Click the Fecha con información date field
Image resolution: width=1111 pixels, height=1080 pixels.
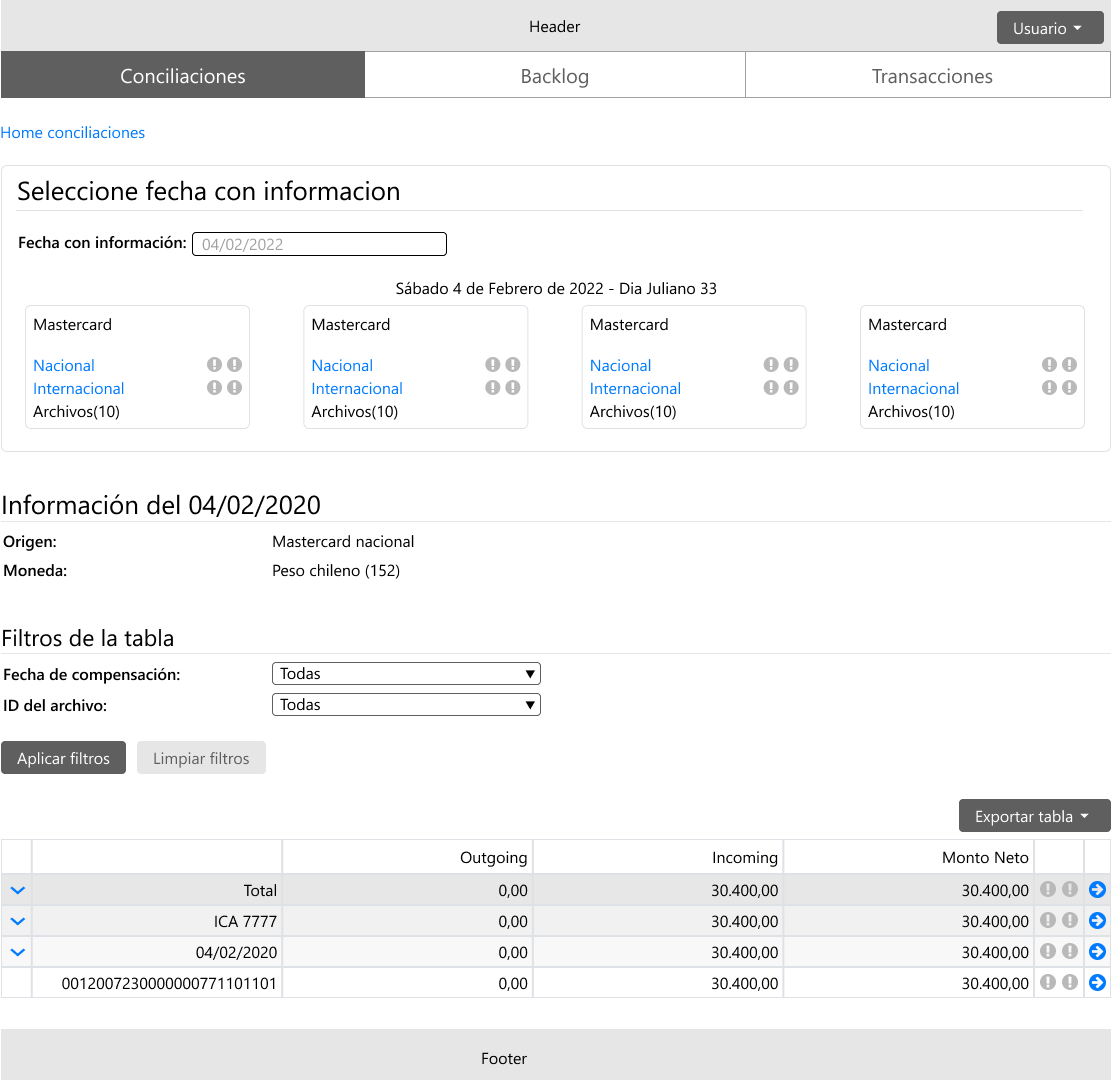(319, 244)
